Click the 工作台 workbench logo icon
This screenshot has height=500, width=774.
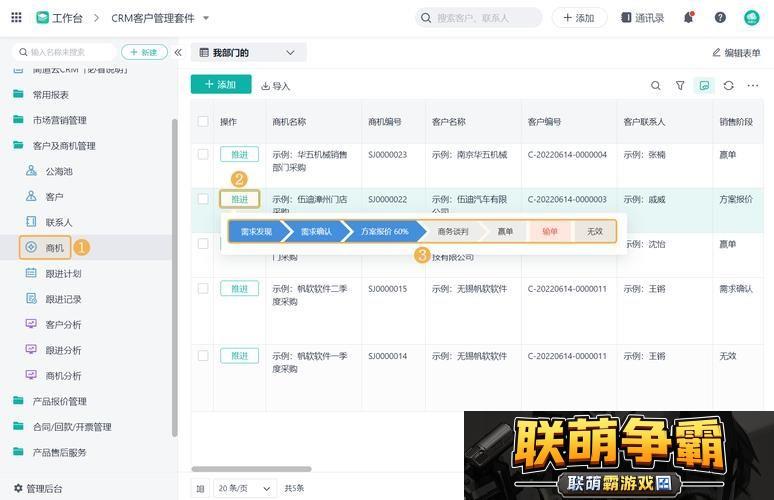coord(42,18)
